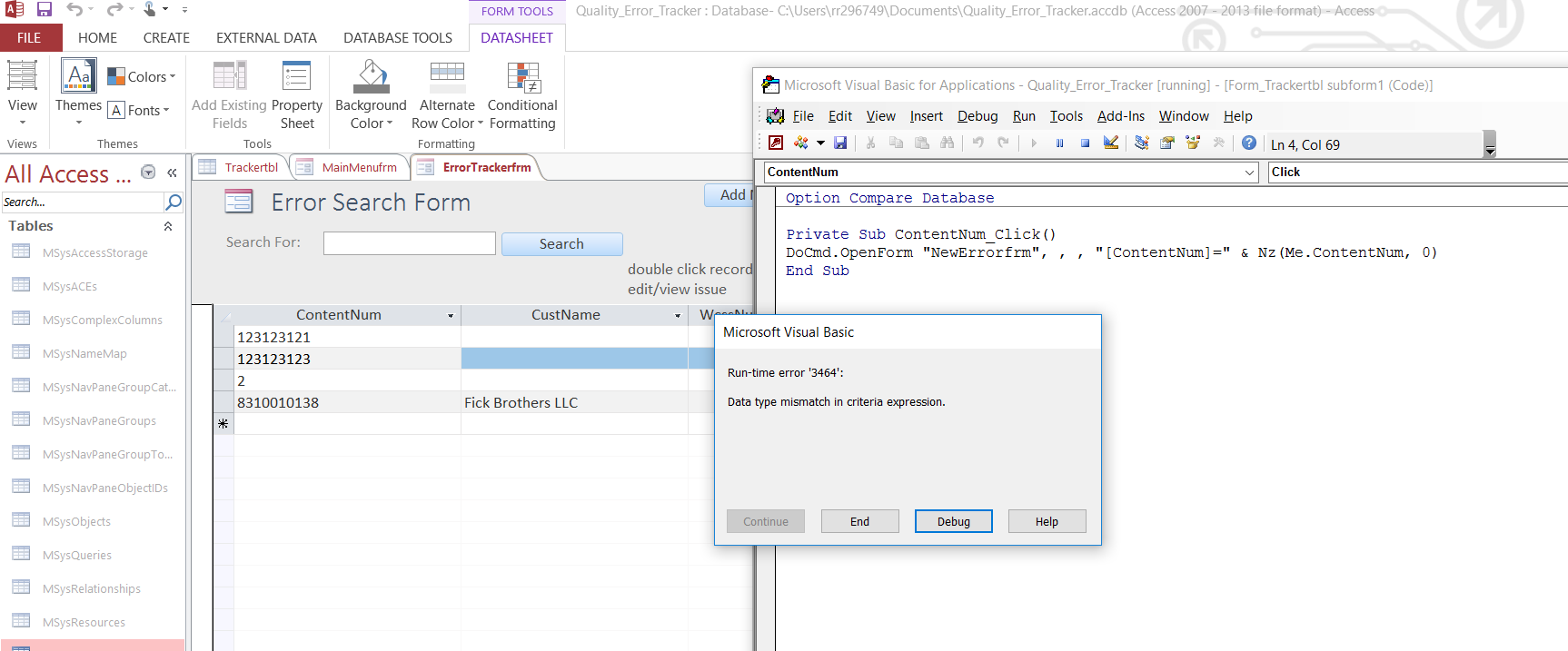This screenshot has height=651, width=1568.
Task: Open the VBA Add-Ins menu
Action: (x=1121, y=116)
